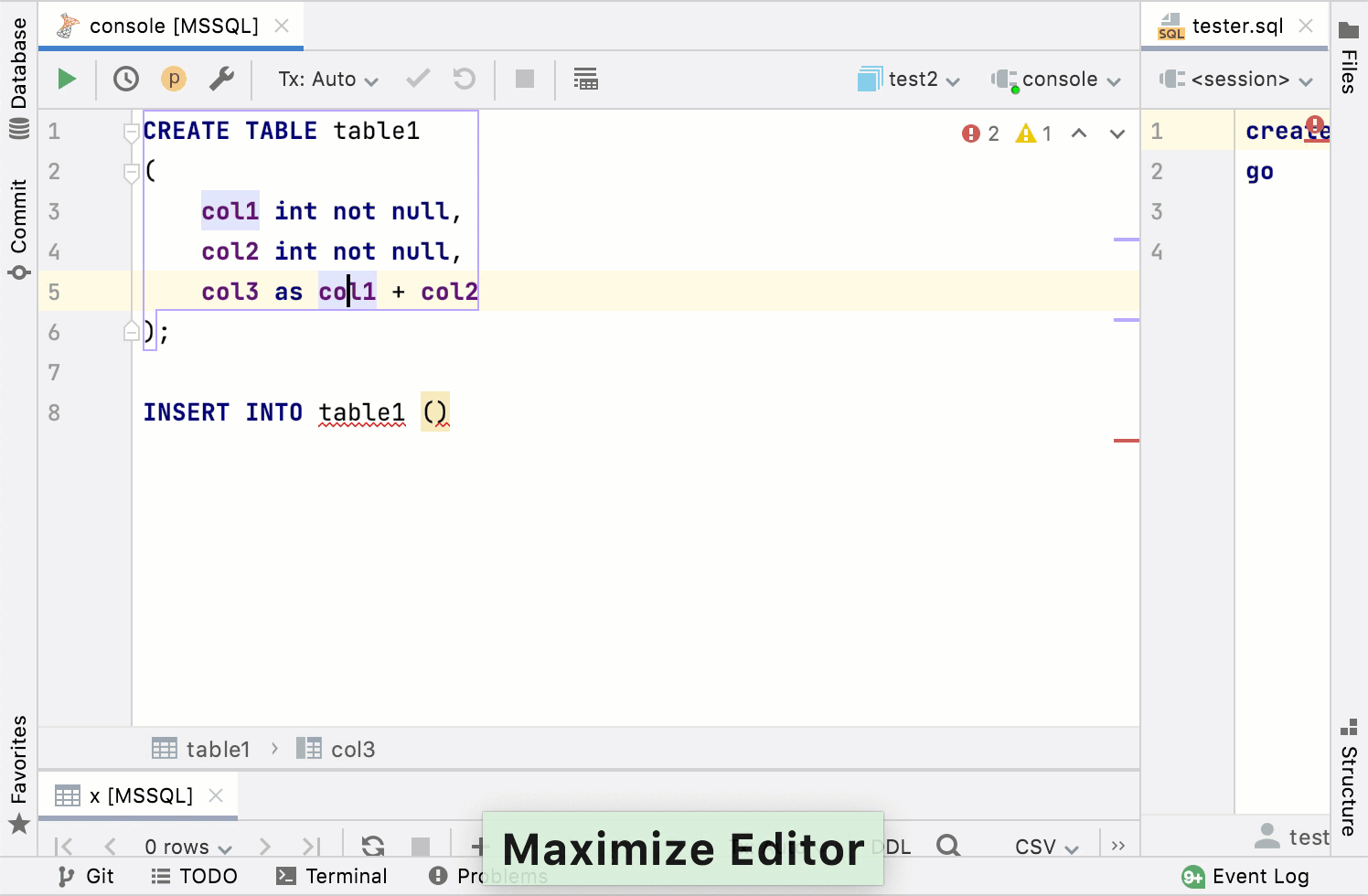Viewport: 1368px width, 896px height.
Task: Open query execution history via clock icon
Action: pos(125,79)
